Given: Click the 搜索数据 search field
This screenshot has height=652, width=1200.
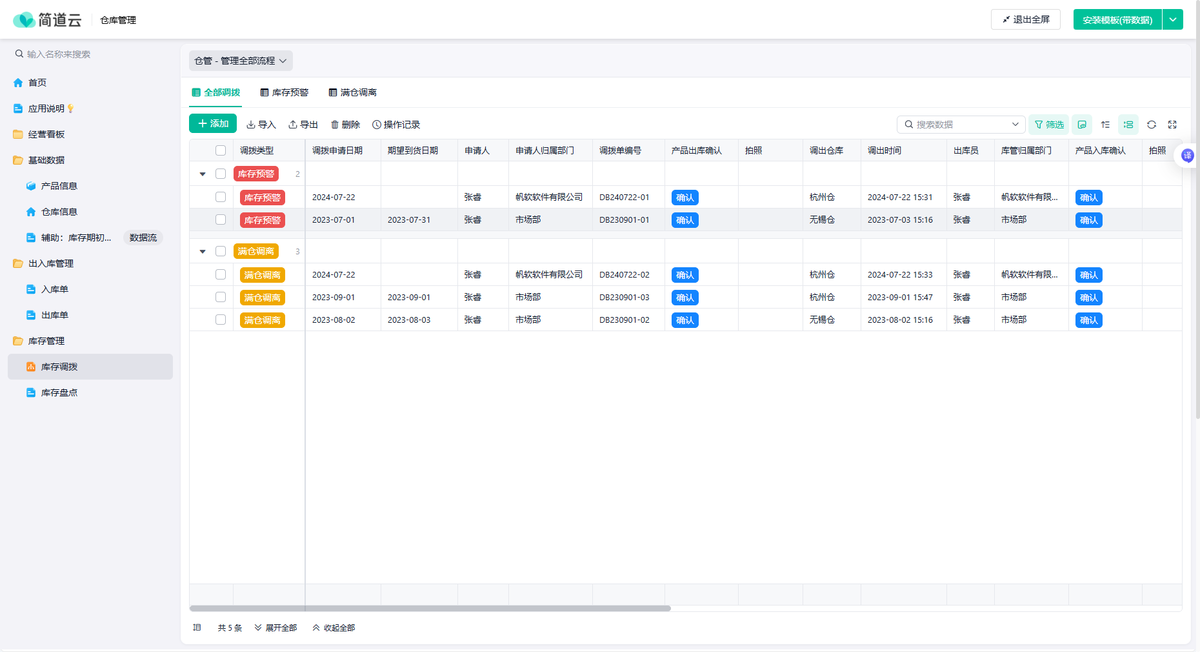Looking at the screenshot, I should [960, 125].
